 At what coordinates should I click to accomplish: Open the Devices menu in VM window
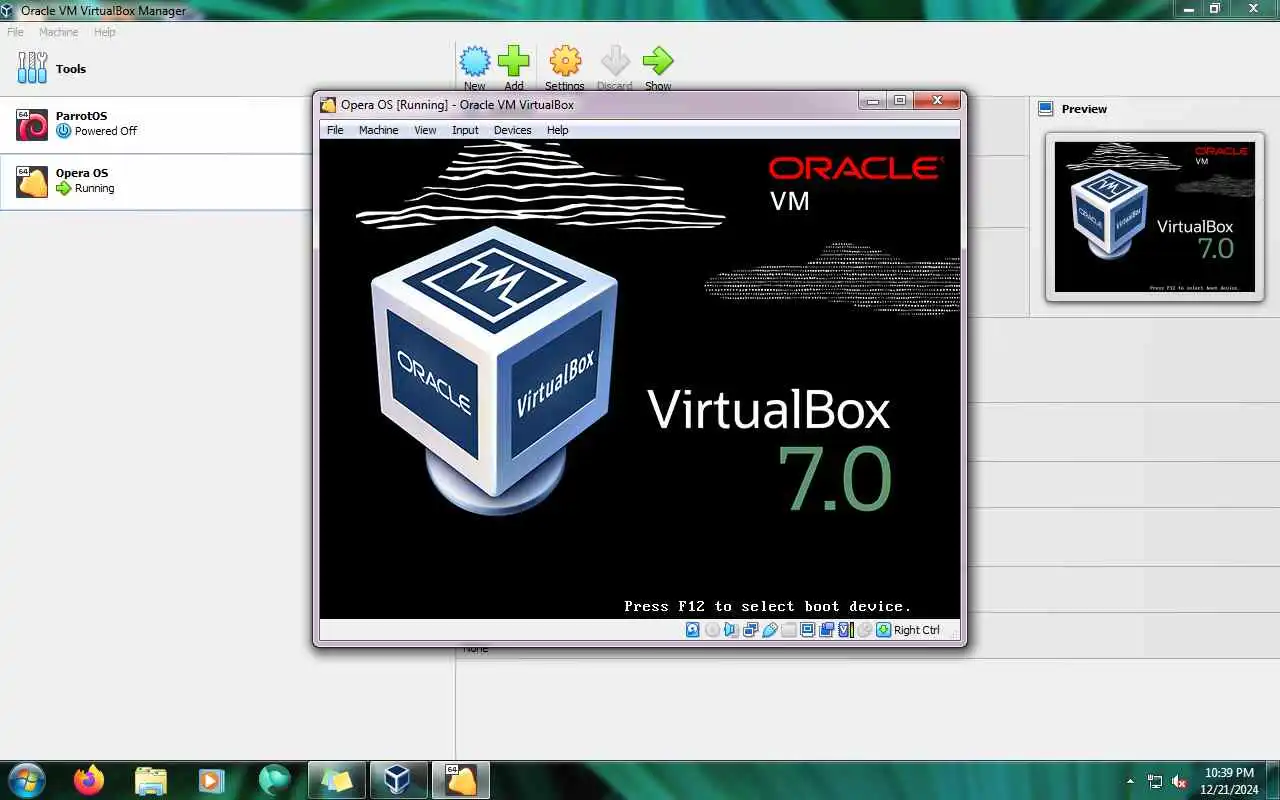513,130
